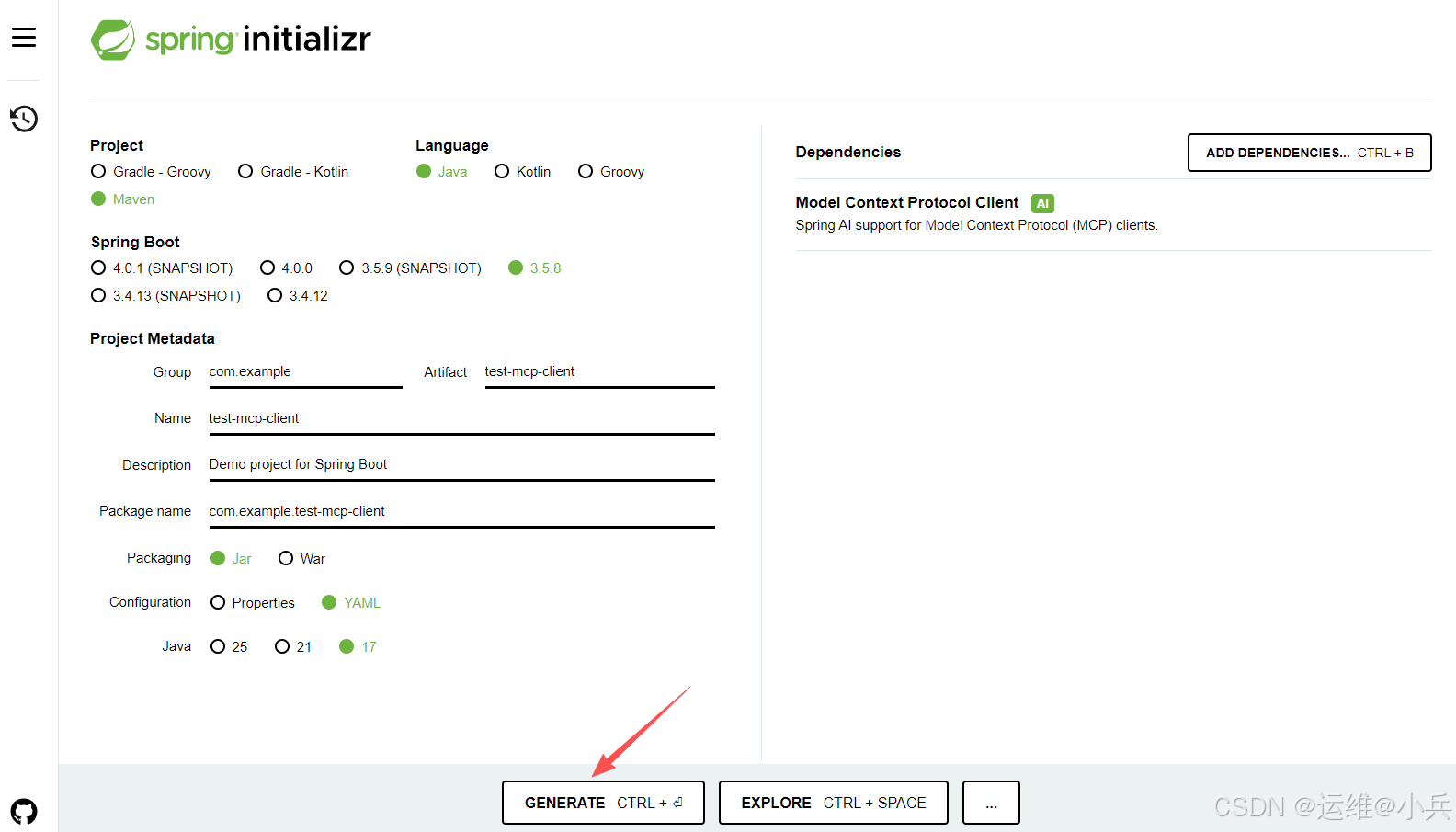This screenshot has width=1456, height=832.
Task: Click the Generate button
Action: [603, 803]
